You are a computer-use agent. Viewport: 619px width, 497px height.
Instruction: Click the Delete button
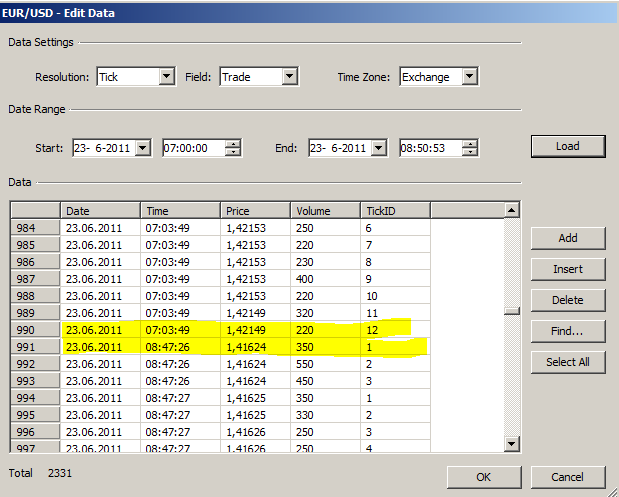(x=568, y=300)
